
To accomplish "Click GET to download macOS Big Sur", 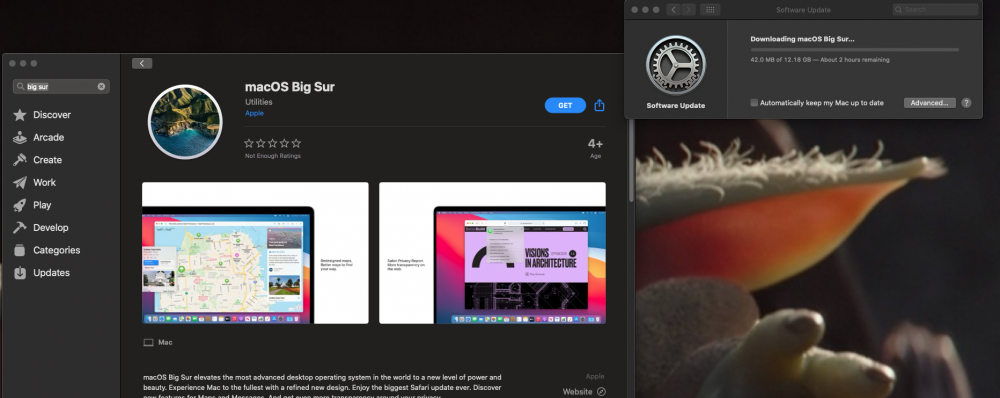I will coord(565,106).
